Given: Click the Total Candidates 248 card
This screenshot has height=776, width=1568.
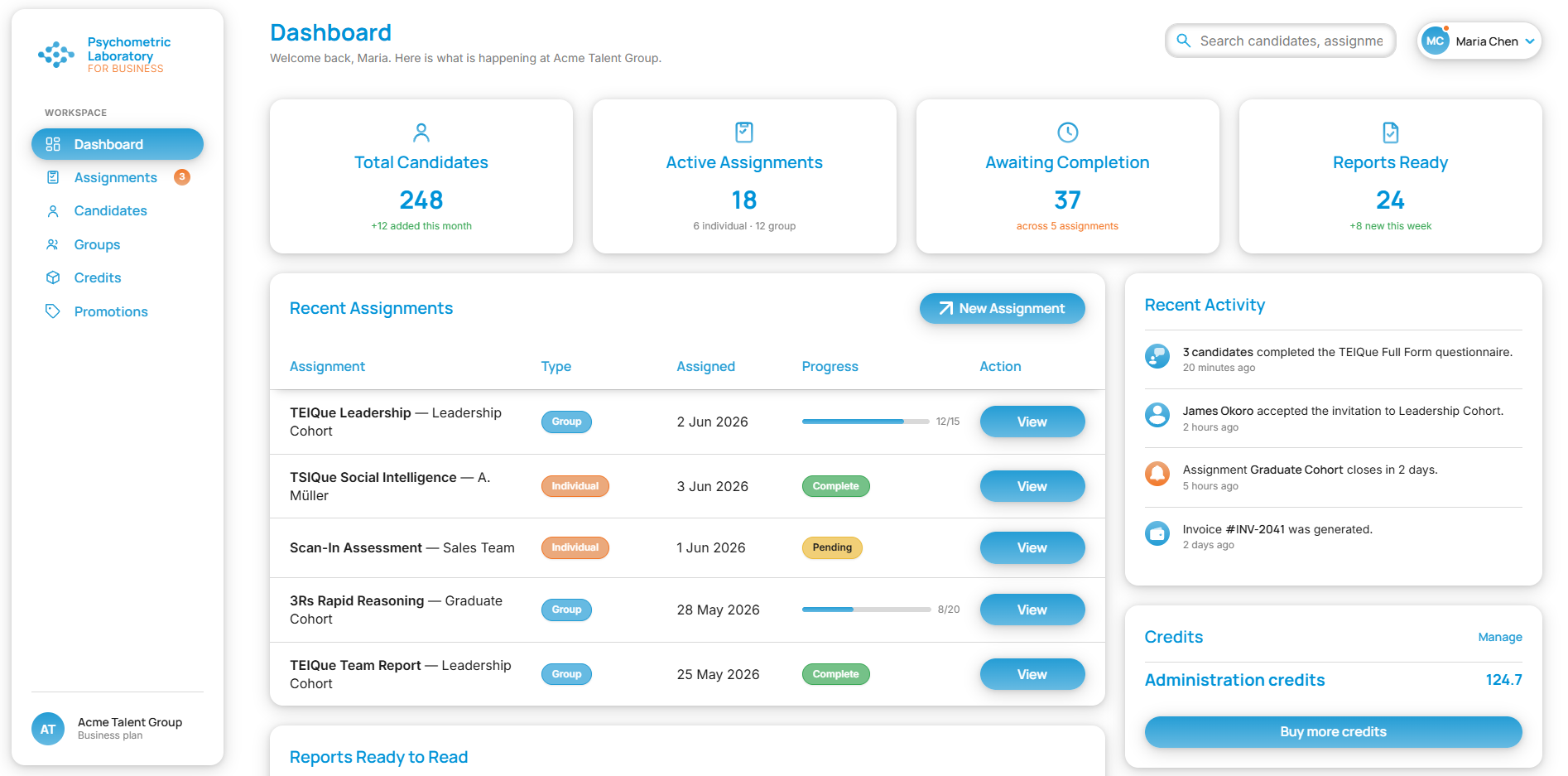Looking at the screenshot, I should coord(421,176).
